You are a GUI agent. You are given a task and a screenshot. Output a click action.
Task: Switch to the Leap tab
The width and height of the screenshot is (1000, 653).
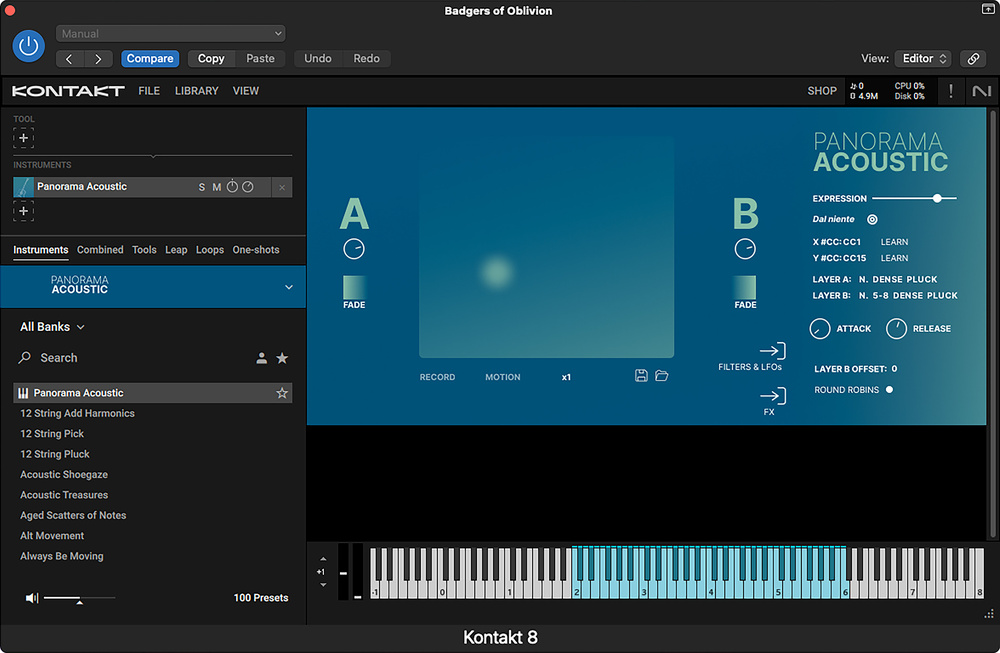point(176,249)
